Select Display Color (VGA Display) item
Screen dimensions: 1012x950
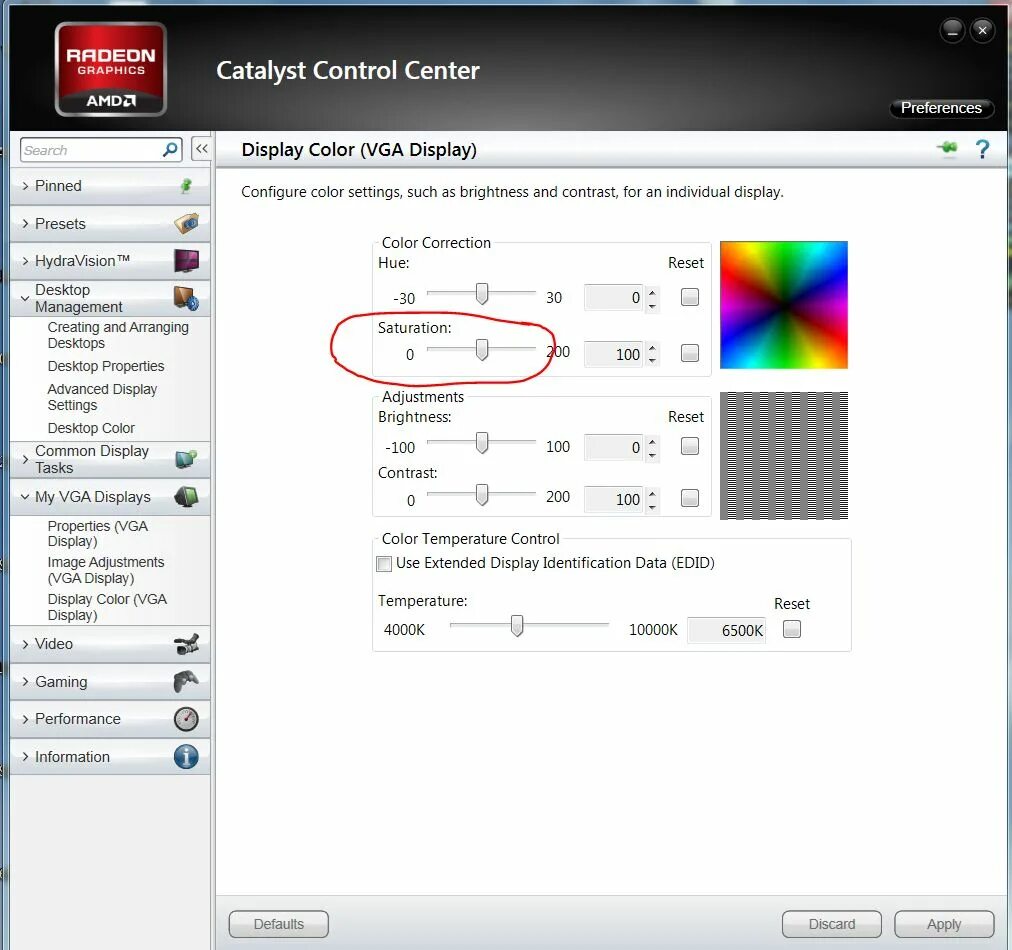[107, 607]
